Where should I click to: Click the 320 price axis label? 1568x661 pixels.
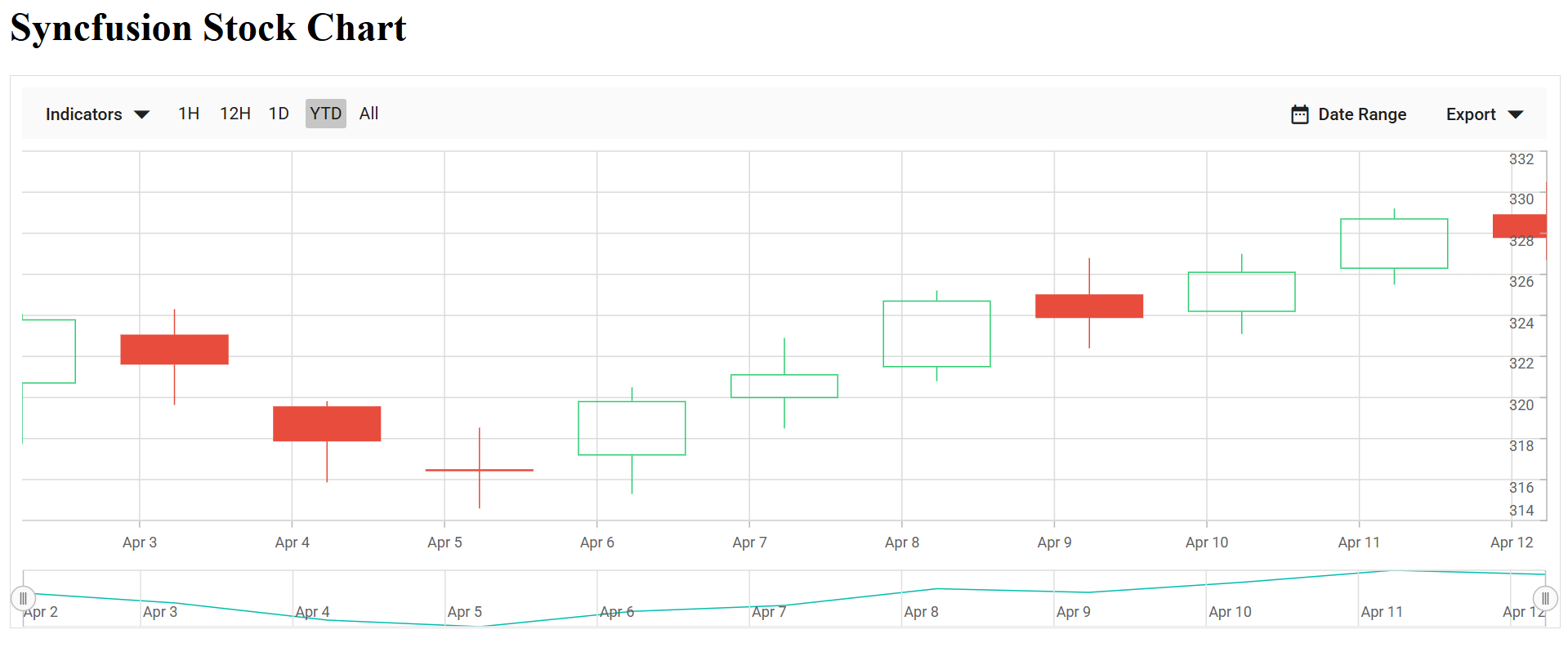coord(1521,405)
